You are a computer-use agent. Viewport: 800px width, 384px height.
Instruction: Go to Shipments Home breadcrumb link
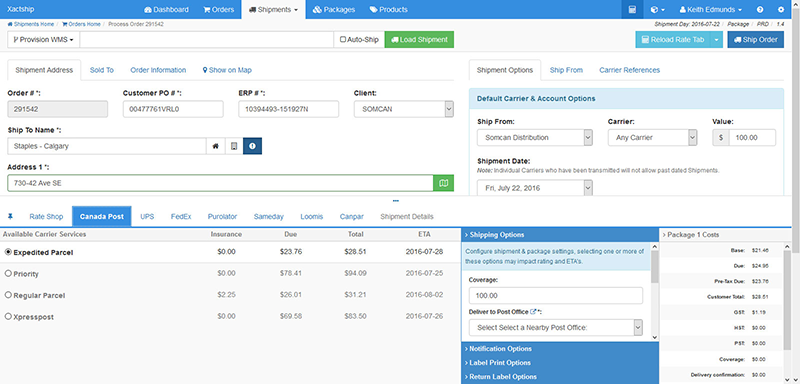(31, 24)
